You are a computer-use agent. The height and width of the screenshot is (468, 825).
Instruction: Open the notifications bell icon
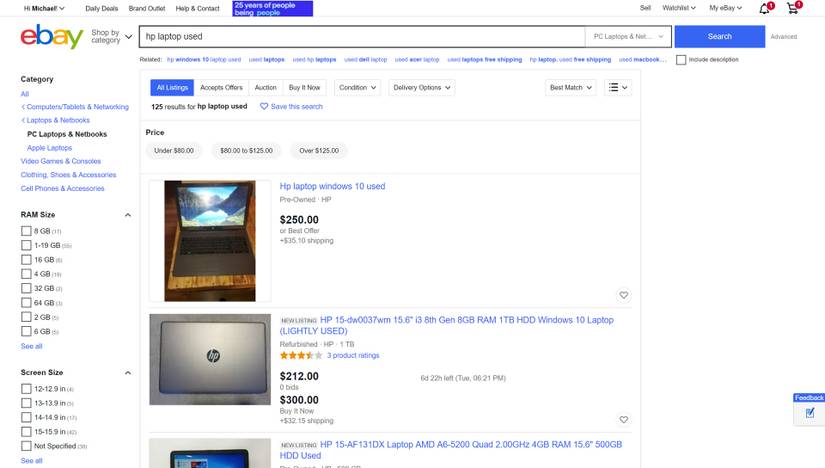pyautogui.click(x=765, y=8)
